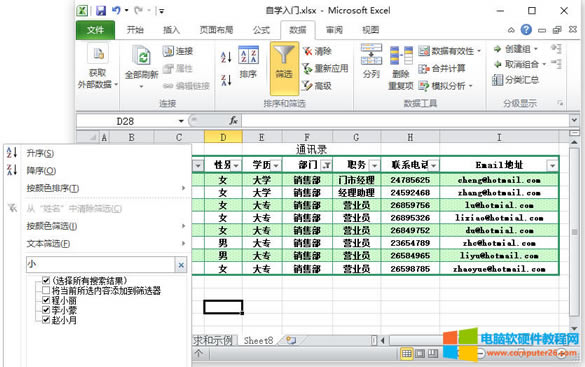Image resolution: width=585 pixels, height=367 pixels.
Task: Toggle the Select All Search Results checkbox
Action: coord(46,280)
